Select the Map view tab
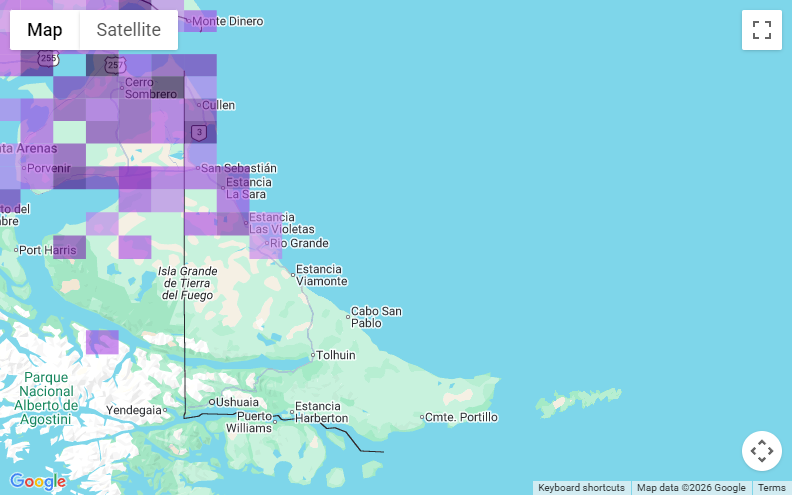This screenshot has height=495, width=792. (x=44, y=30)
